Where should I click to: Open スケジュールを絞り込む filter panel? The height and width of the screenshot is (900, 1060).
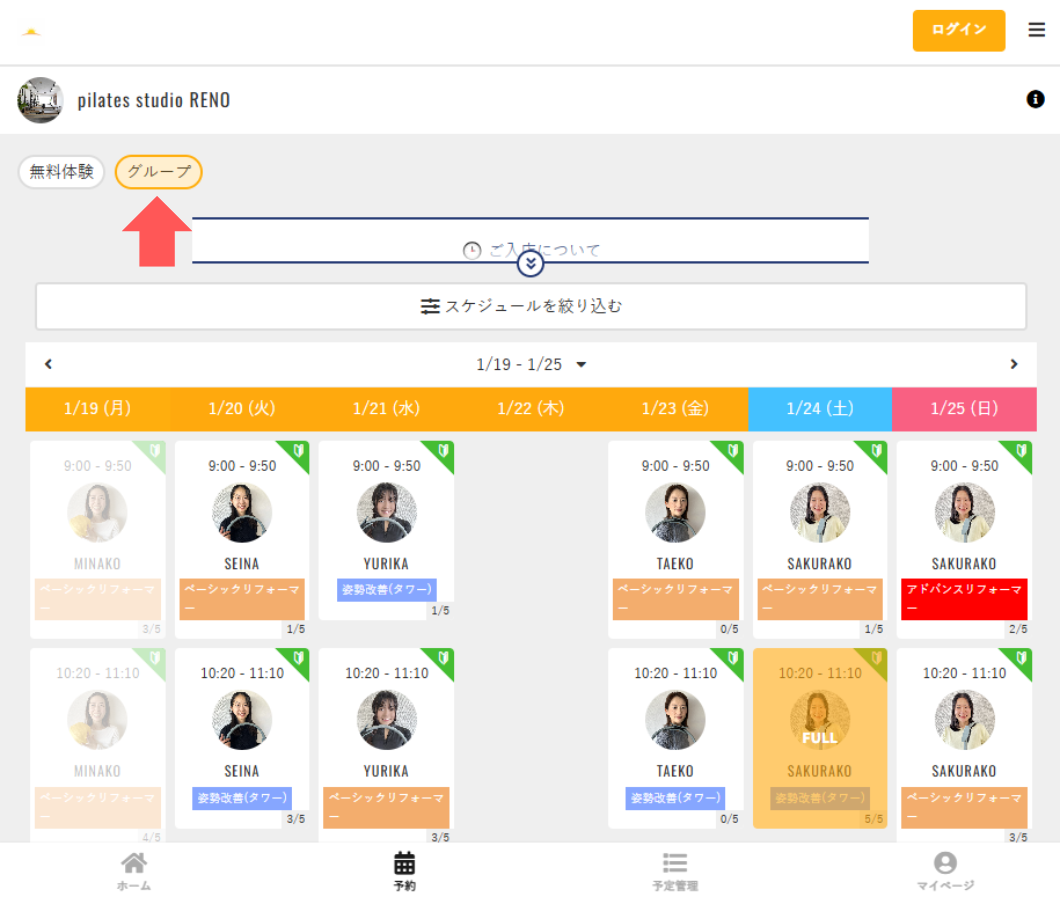(531, 306)
